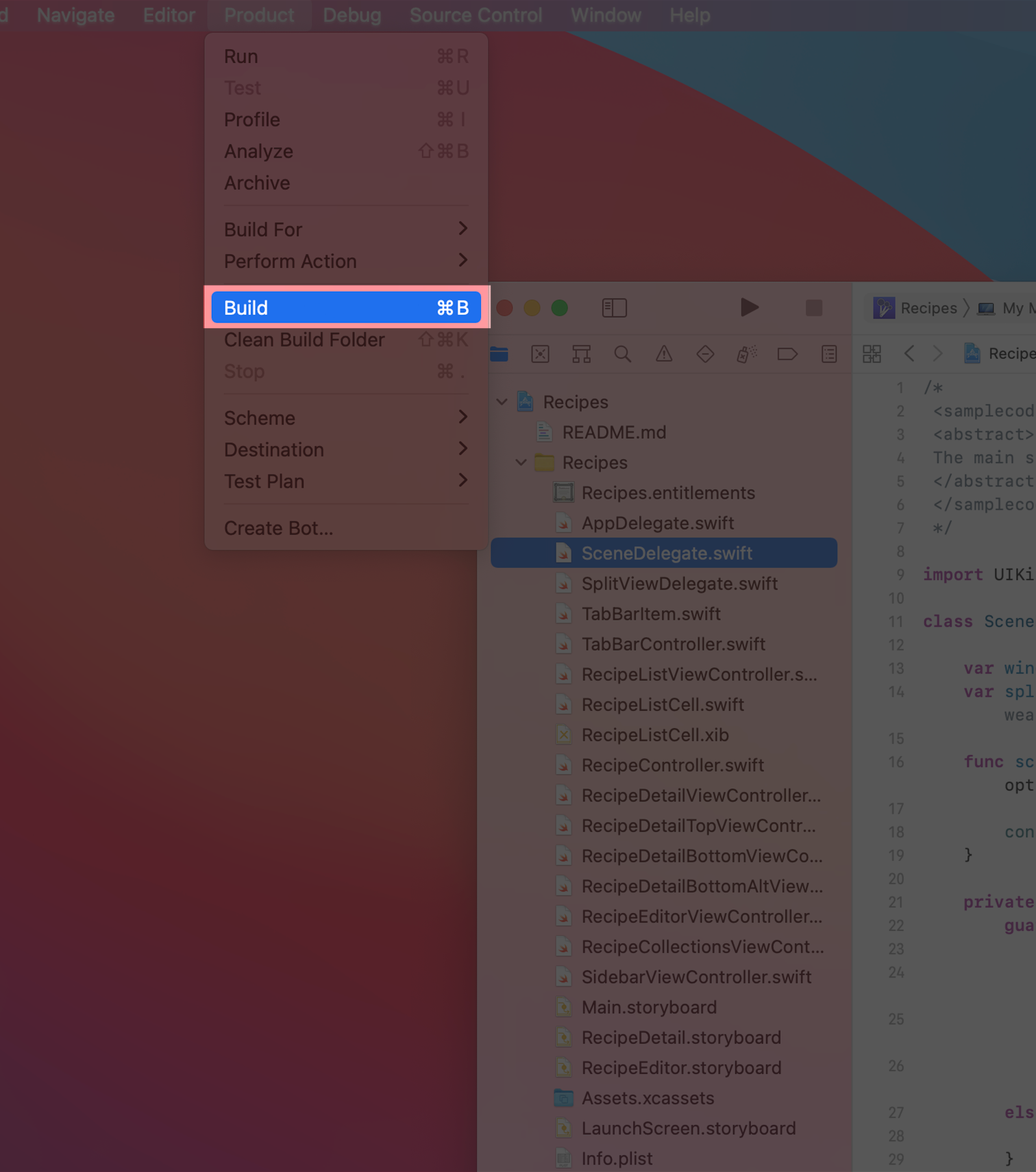Open Destination submenu
1036x1172 pixels.
tap(346, 449)
